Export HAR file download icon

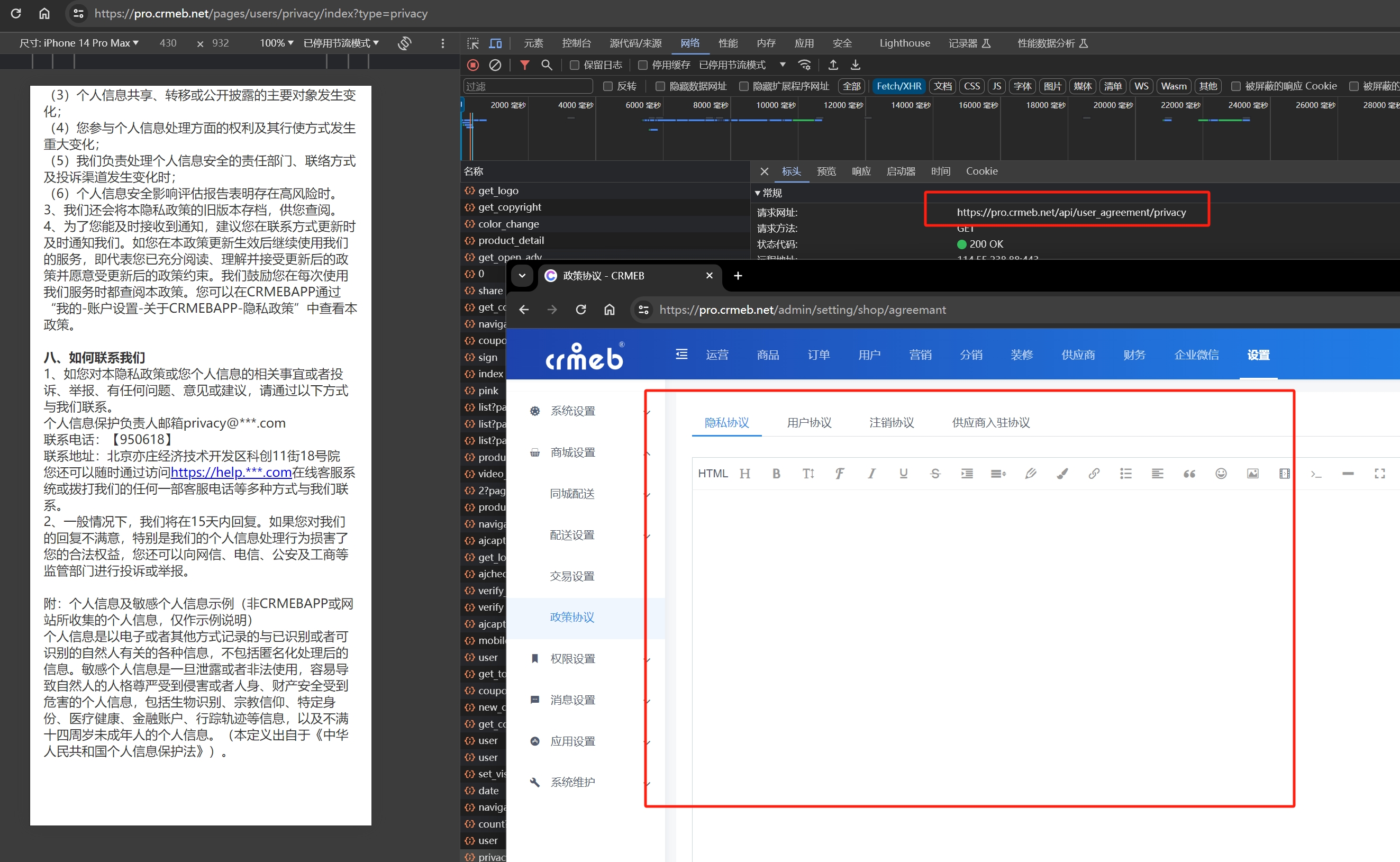855,65
